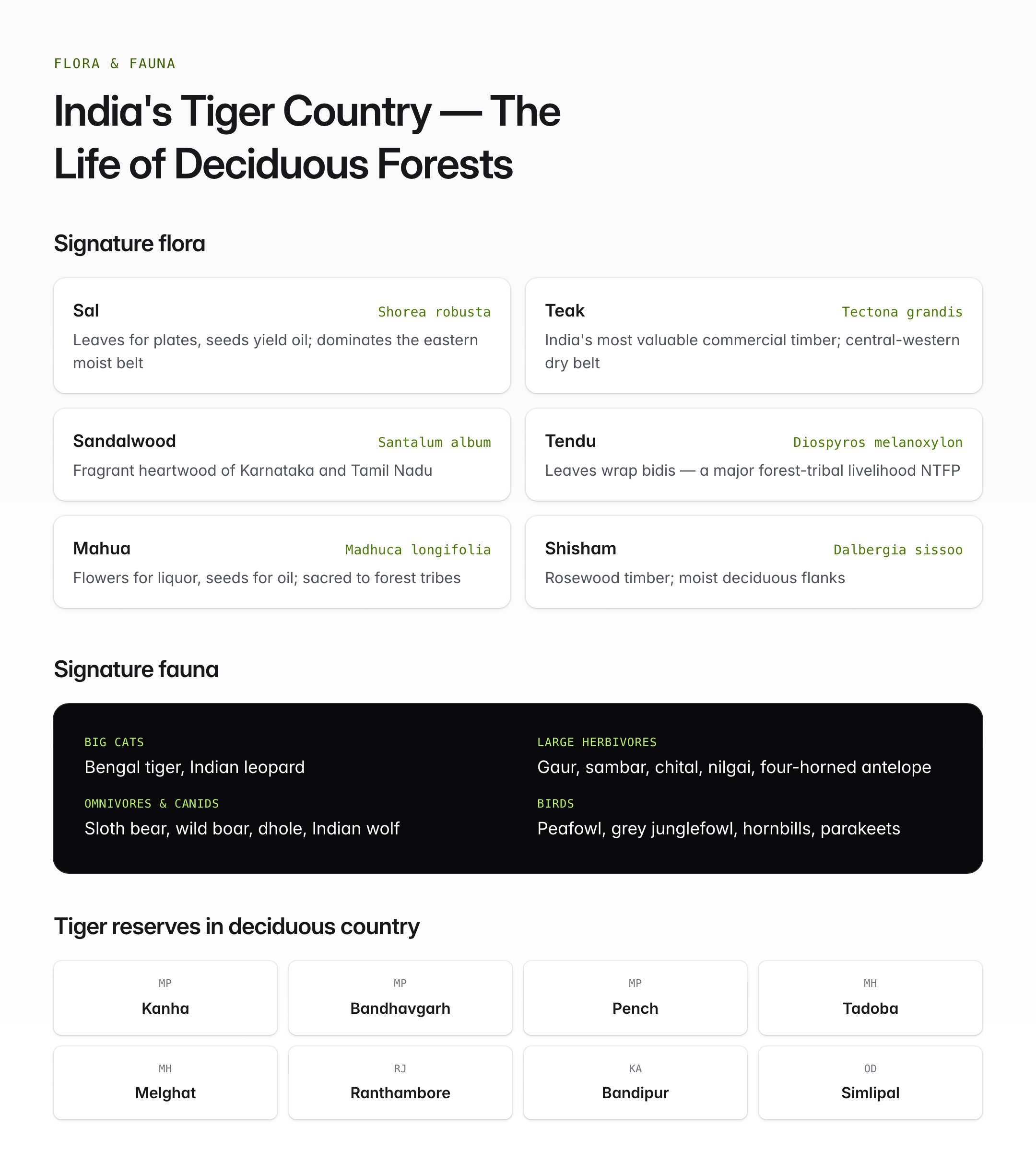Viewport: 1036px width, 1173px height.
Task: Open the Bandipur reserve tile
Action: [636, 1083]
